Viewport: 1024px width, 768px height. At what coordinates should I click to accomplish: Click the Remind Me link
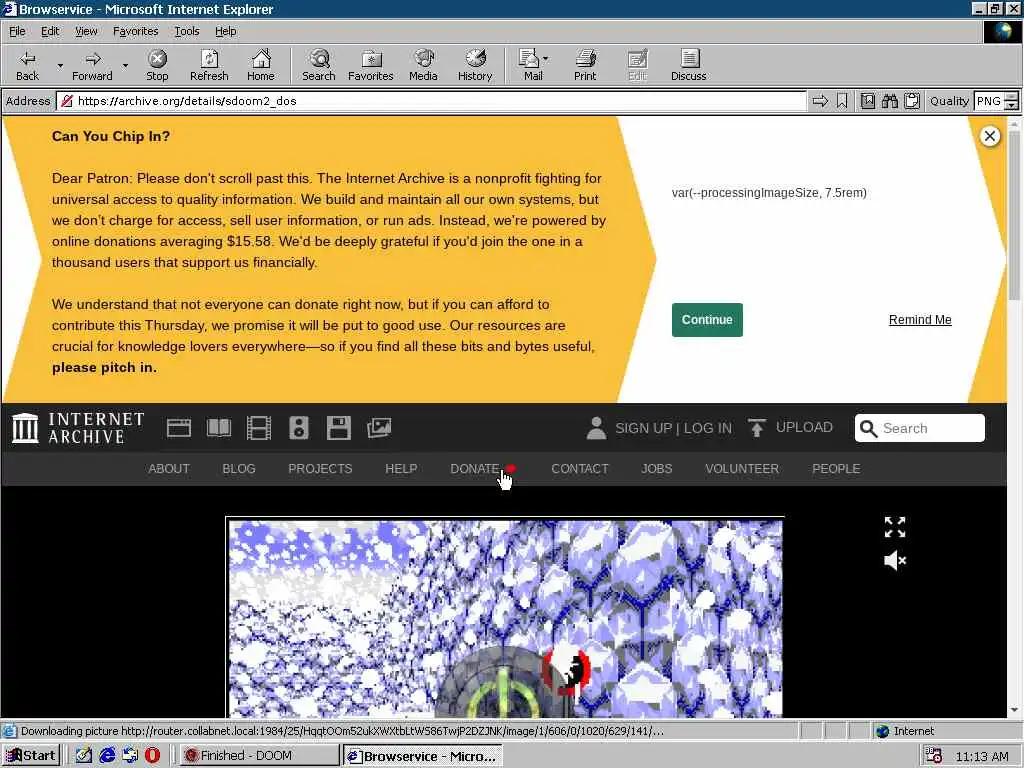[920, 320]
